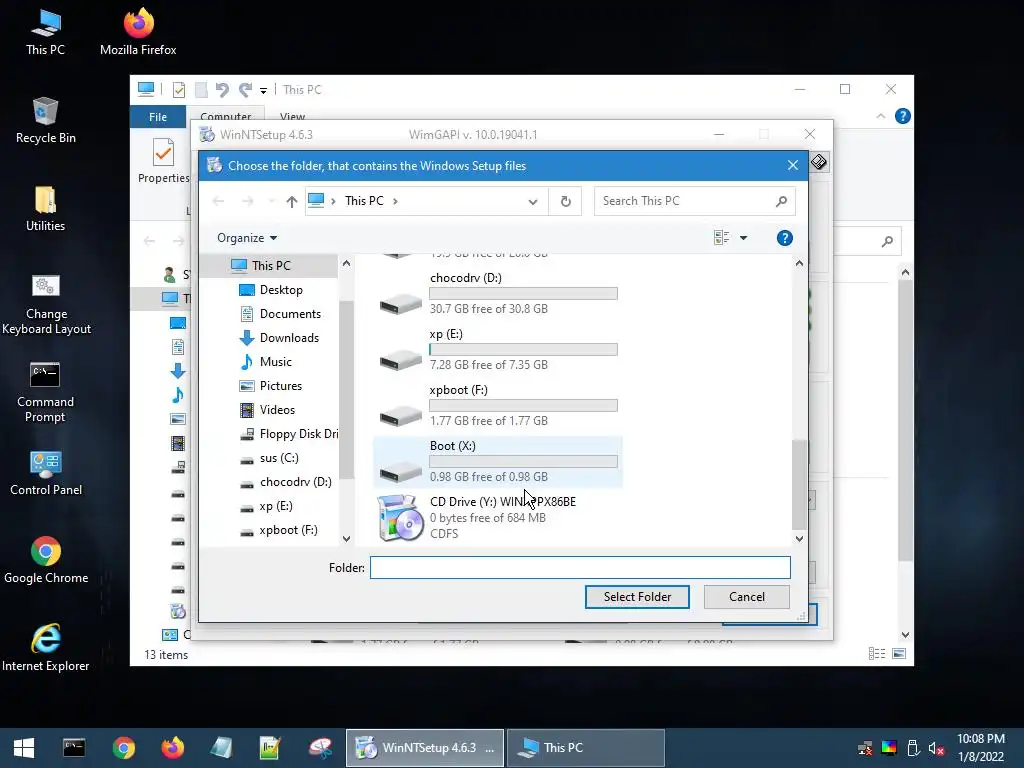Image resolution: width=1024 pixels, height=768 pixels.
Task: Minimize the WinNTSetup window
Action: (x=719, y=135)
